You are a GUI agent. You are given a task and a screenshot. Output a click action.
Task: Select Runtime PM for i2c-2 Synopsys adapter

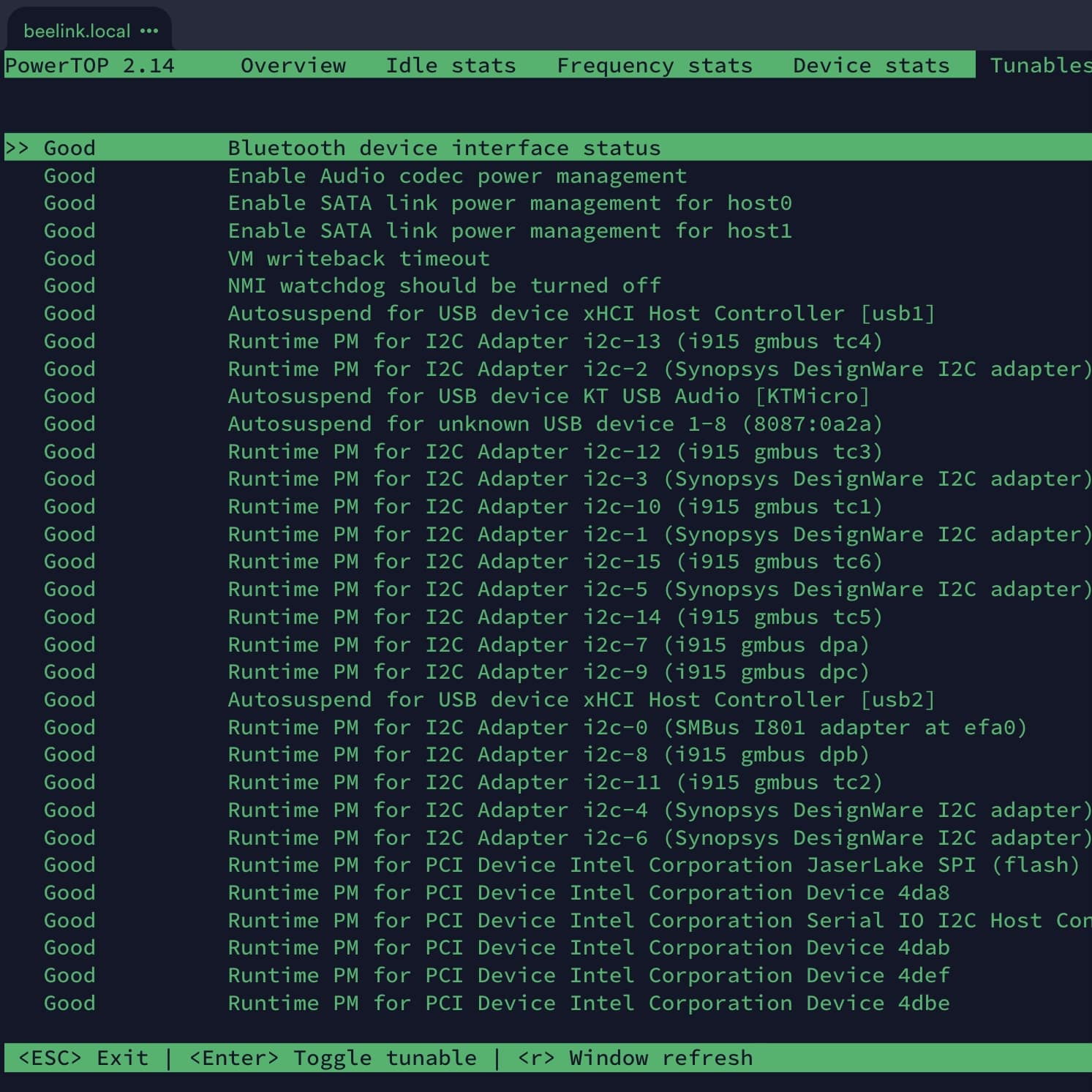(x=660, y=369)
